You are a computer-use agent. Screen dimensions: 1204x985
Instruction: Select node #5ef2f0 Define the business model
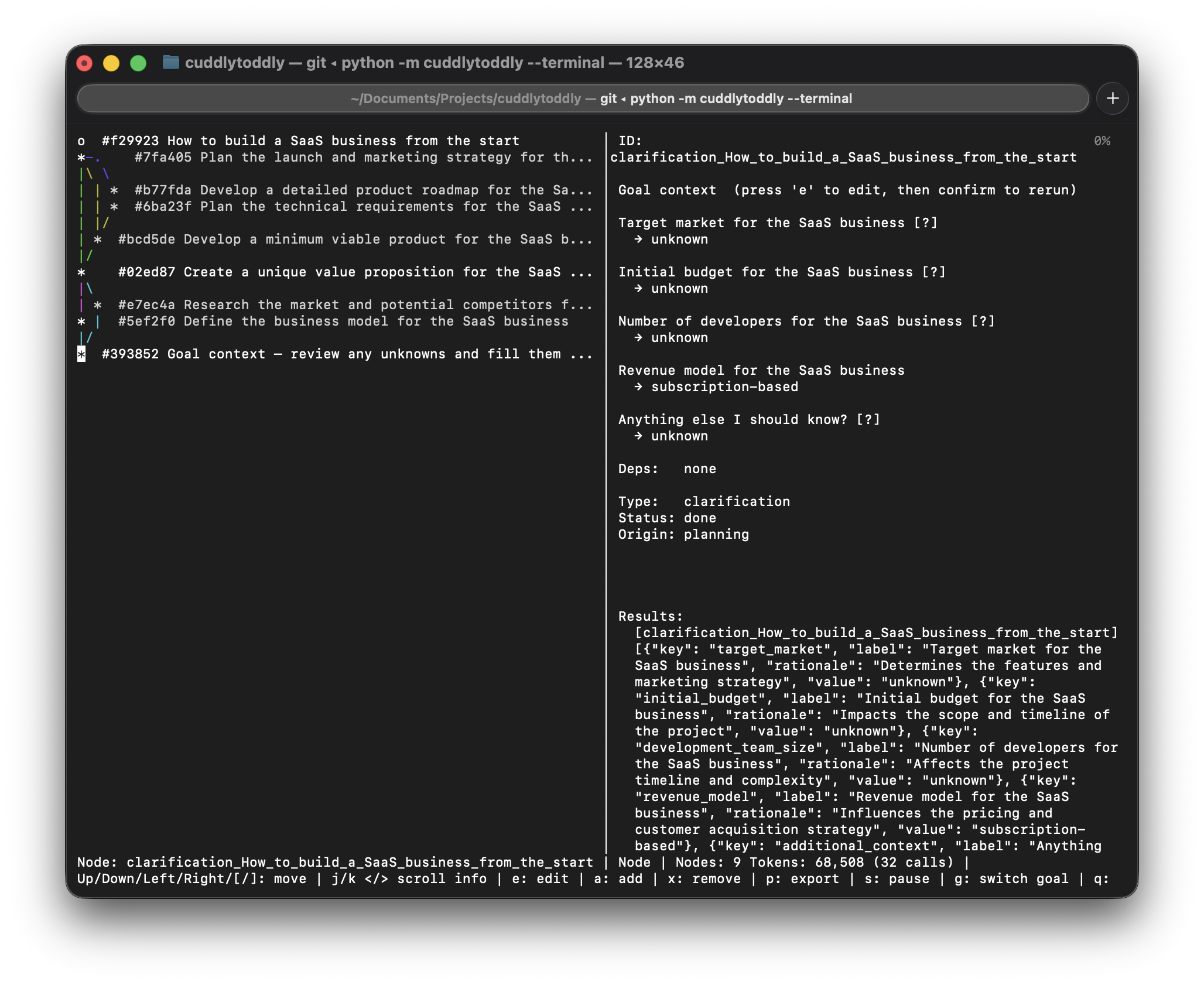pyautogui.click(x=343, y=321)
